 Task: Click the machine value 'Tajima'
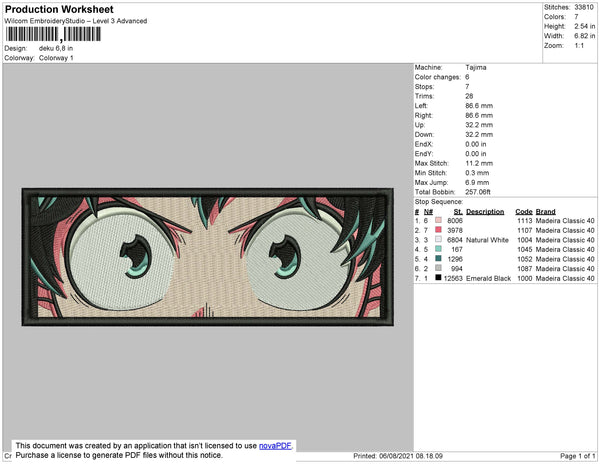coord(476,67)
